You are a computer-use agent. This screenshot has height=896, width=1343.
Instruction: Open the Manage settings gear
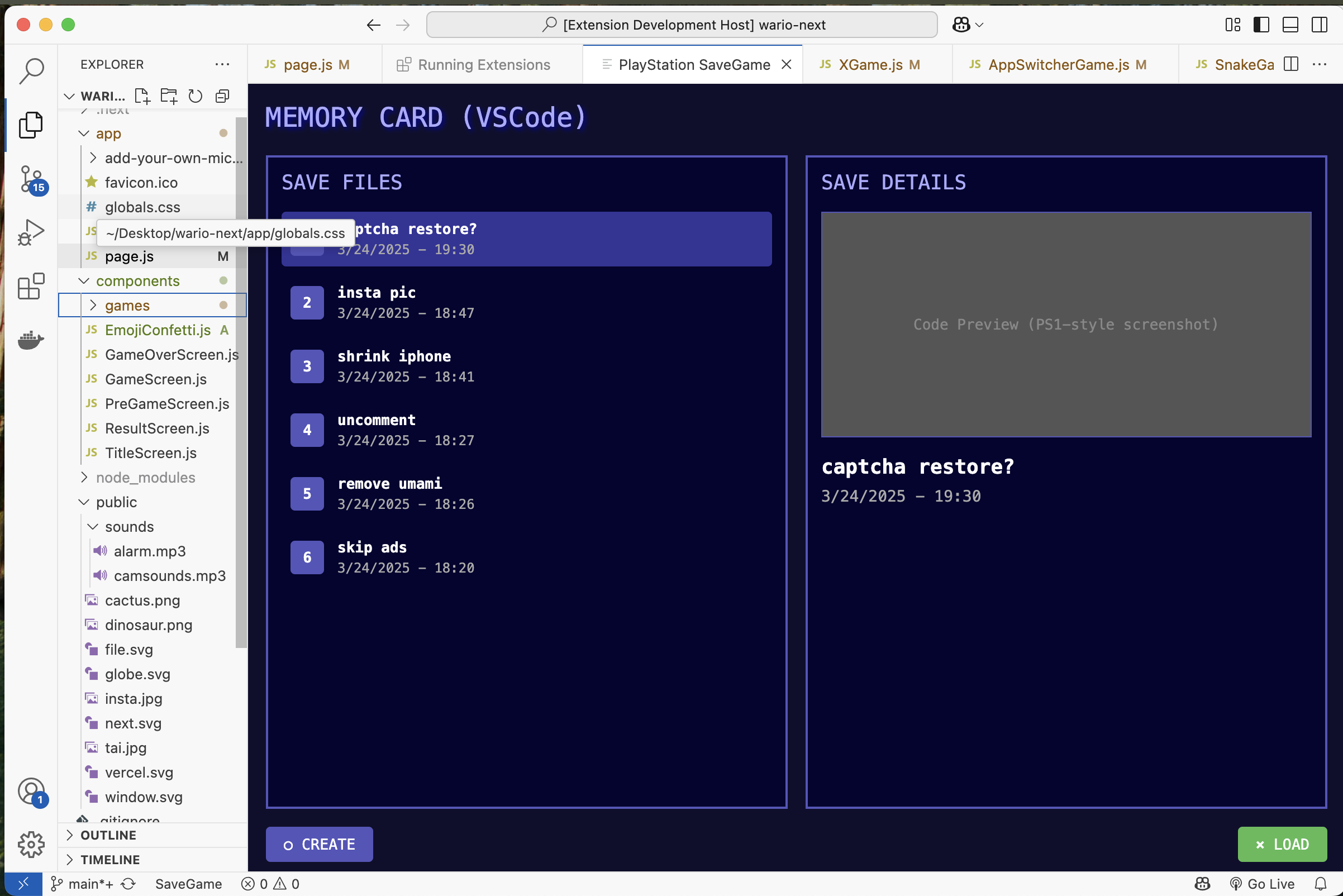31,844
